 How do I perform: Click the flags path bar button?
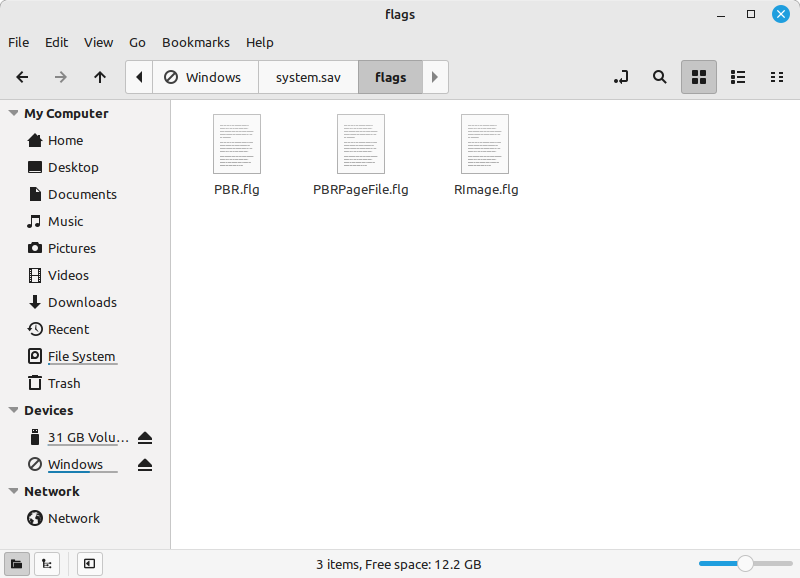pyautogui.click(x=390, y=77)
